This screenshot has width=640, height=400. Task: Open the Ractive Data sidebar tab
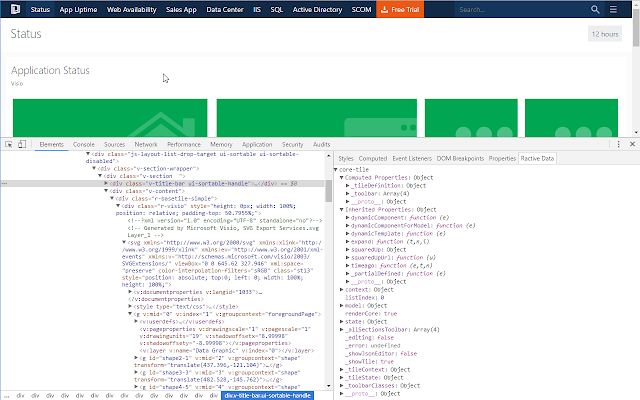[x=537, y=158]
